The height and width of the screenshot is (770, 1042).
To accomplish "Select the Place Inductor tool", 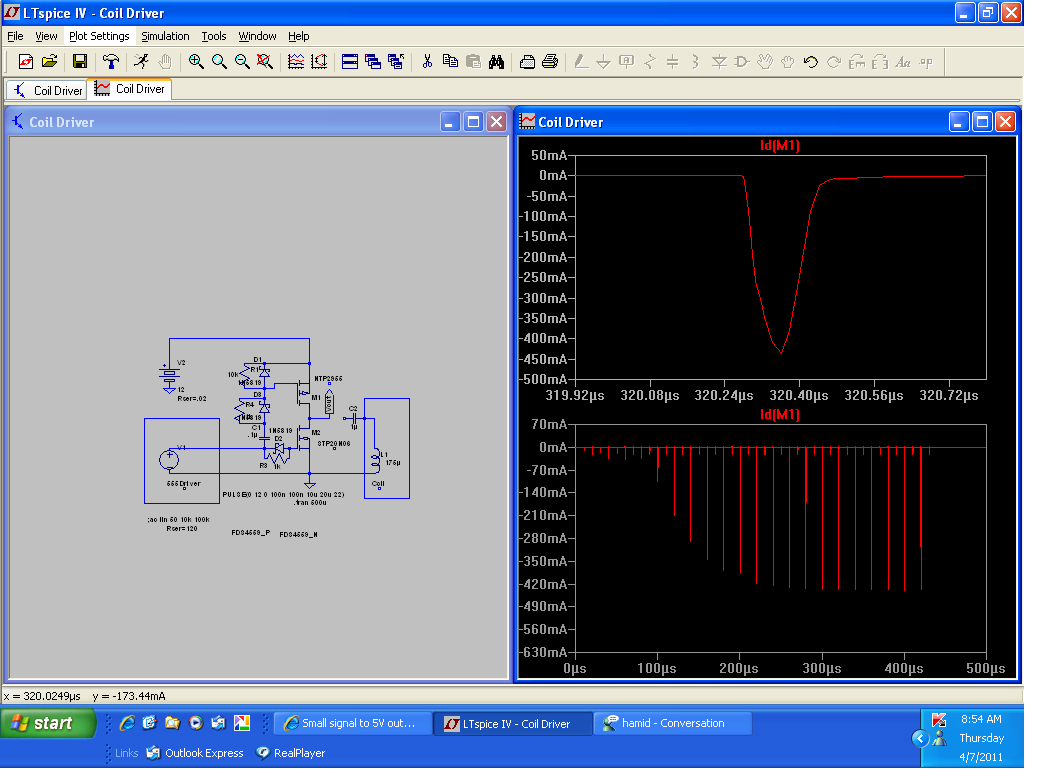I will click(x=695, y=62).
